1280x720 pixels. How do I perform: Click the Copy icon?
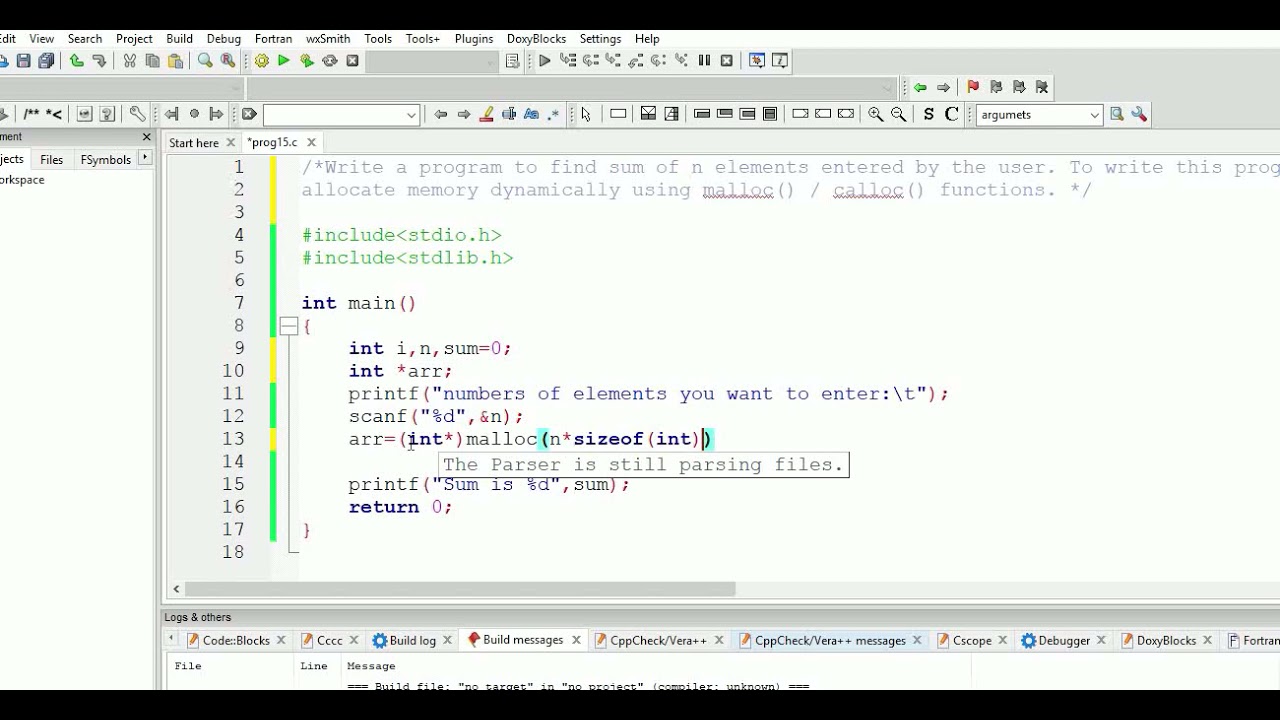[x=152, y=61]
